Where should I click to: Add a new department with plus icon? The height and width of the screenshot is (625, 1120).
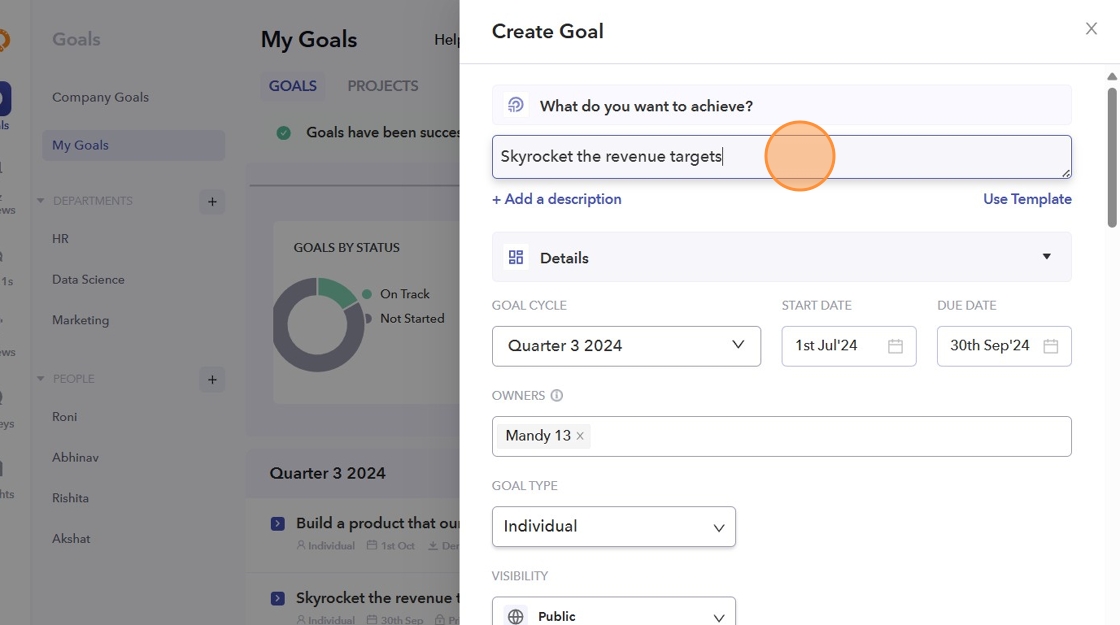tap(212, 202)
